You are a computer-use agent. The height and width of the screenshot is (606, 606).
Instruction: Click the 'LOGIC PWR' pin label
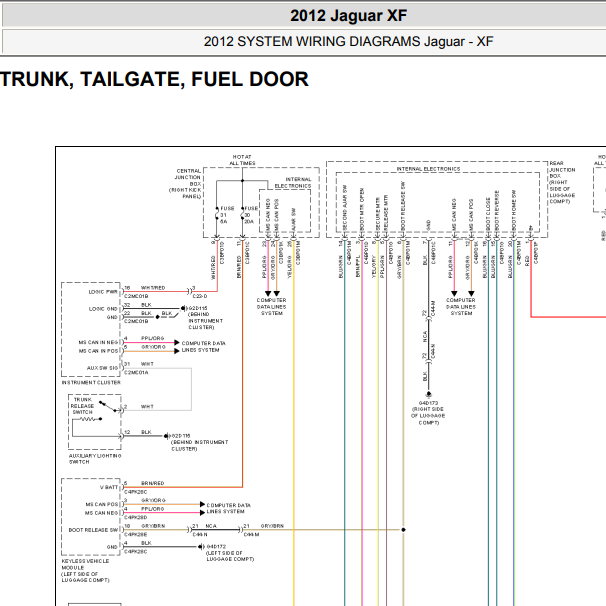pos(103,292)
